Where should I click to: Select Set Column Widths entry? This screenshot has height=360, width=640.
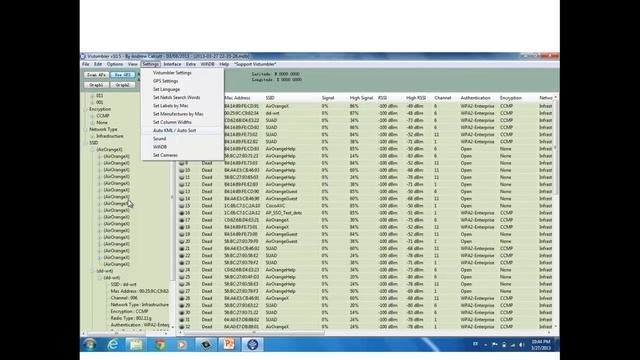182,122
